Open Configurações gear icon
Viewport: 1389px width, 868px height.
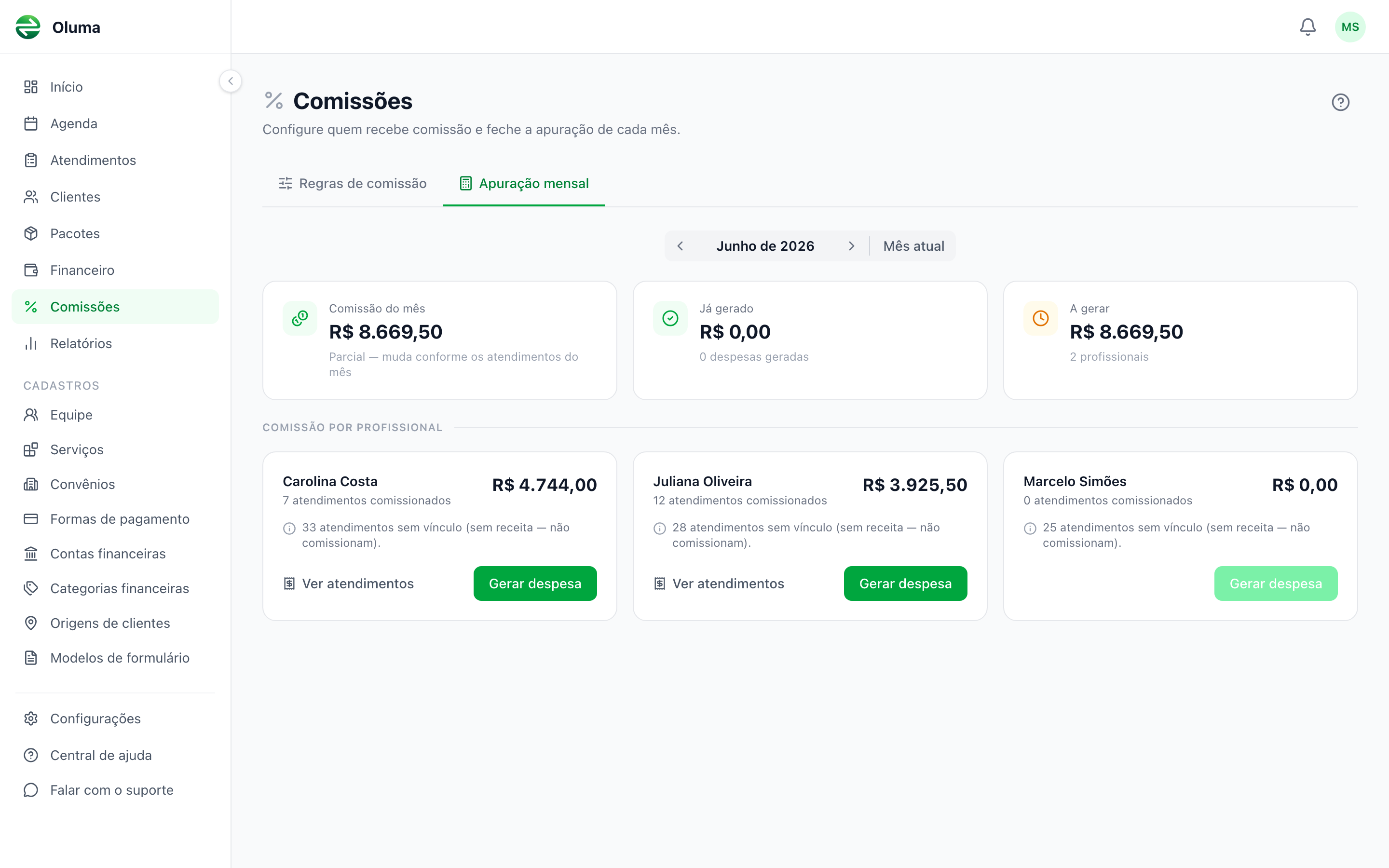coord(31,719)
